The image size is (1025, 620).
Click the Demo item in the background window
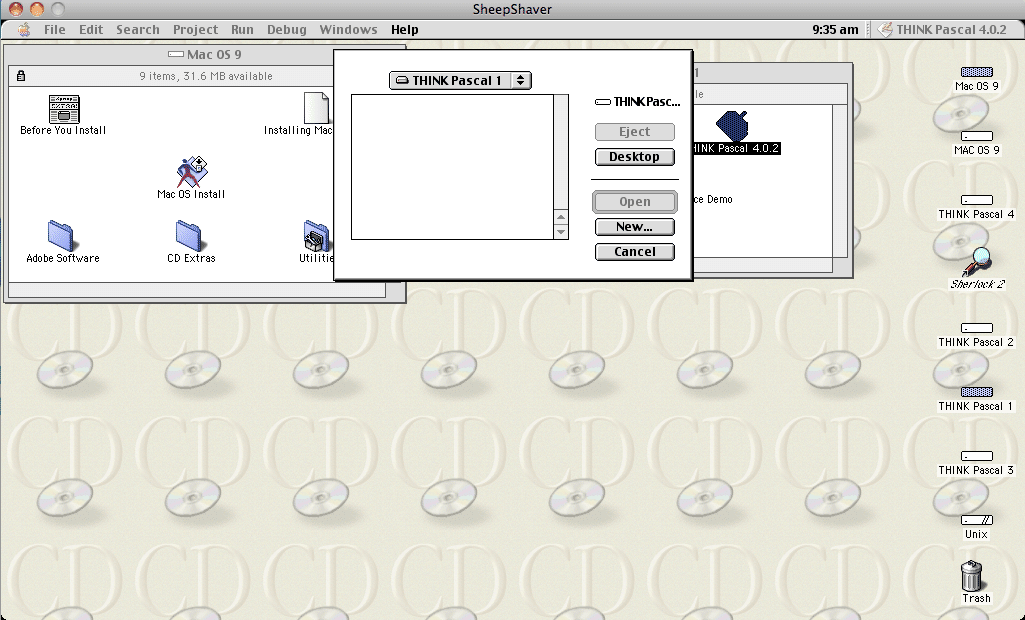coord(712,199)
